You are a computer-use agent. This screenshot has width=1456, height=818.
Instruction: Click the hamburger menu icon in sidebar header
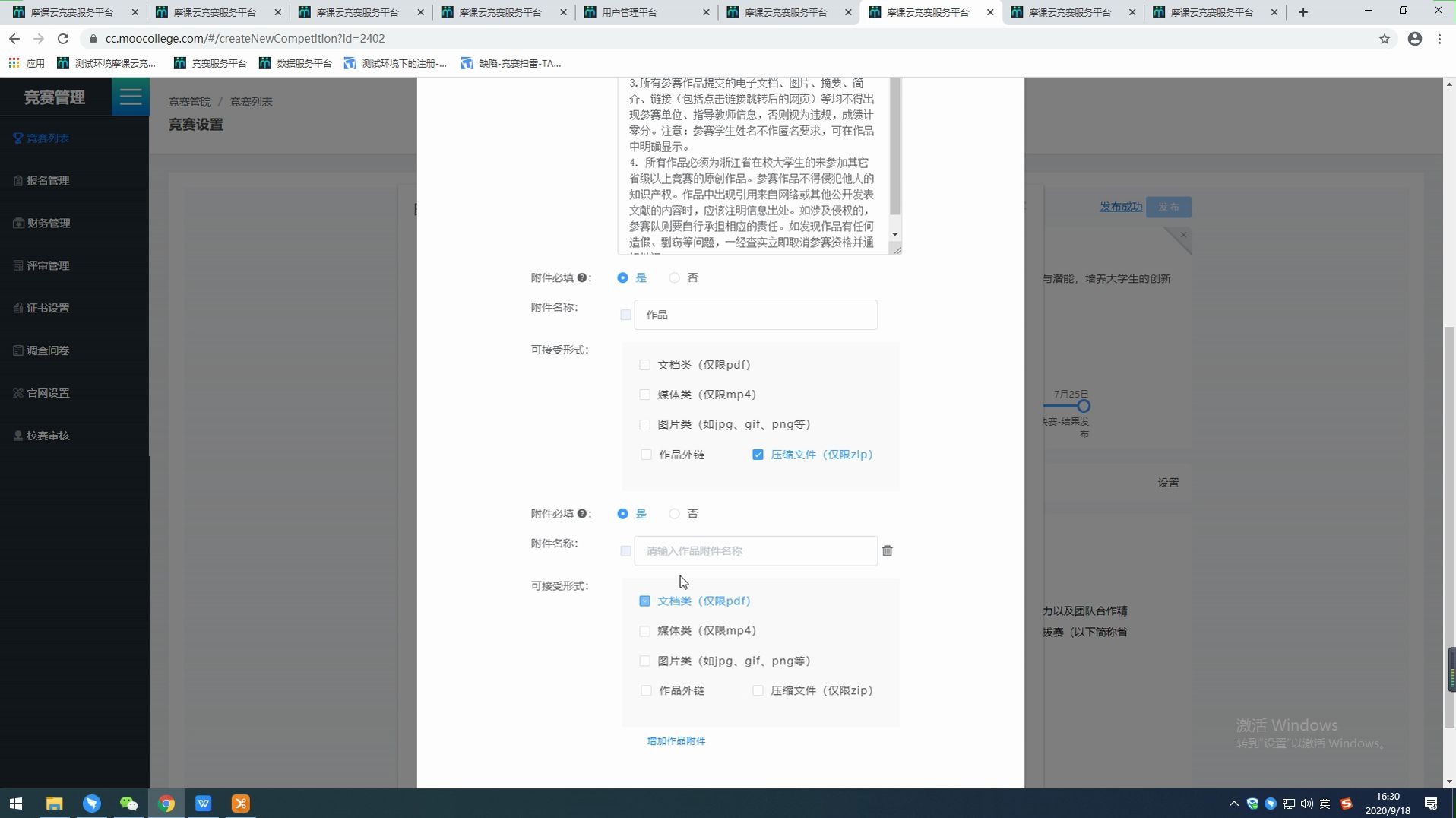tap(130, 97)
